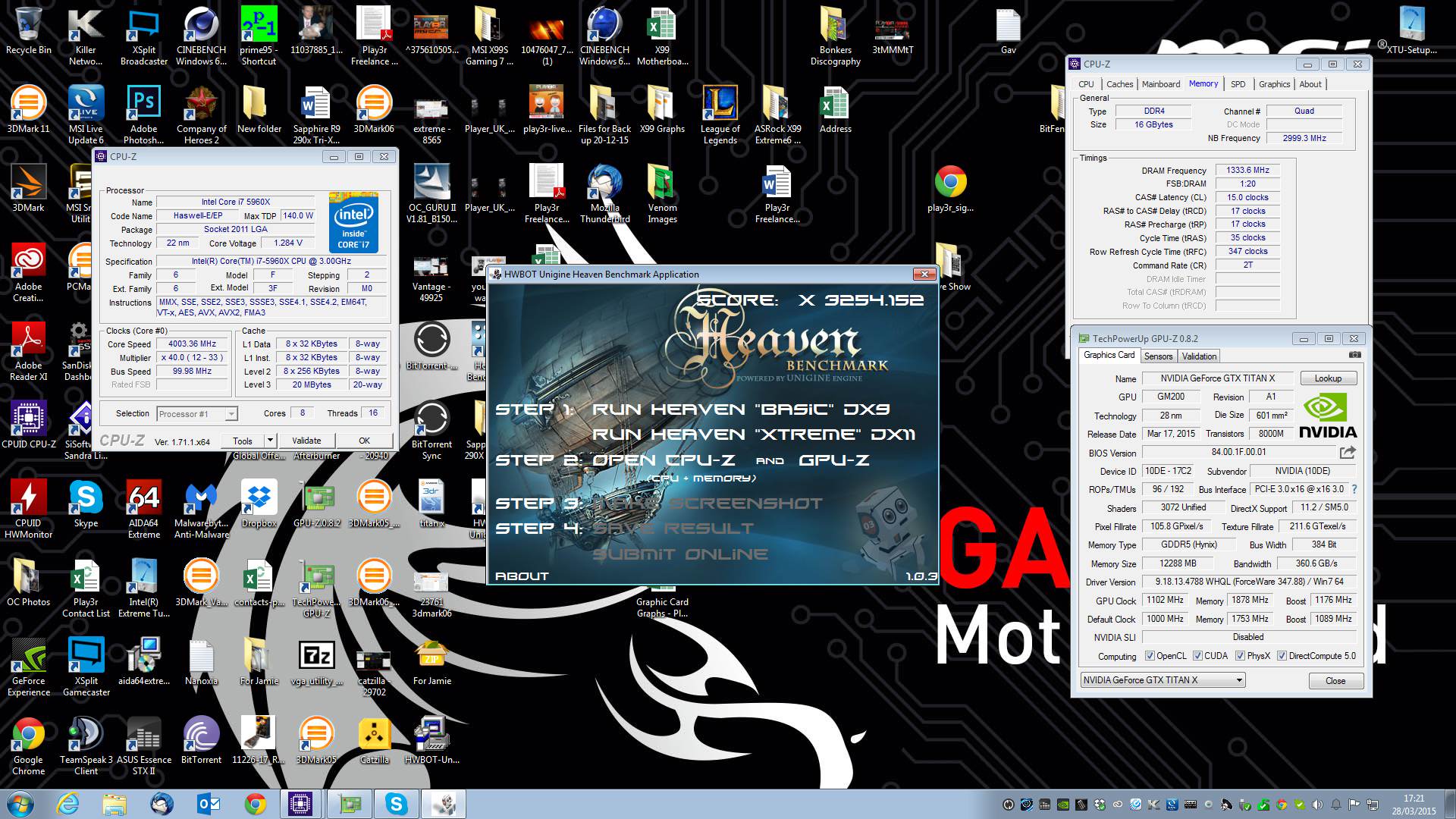
Task: Click GPU-Z link in Heaven step 2
Action: point(833,460)
